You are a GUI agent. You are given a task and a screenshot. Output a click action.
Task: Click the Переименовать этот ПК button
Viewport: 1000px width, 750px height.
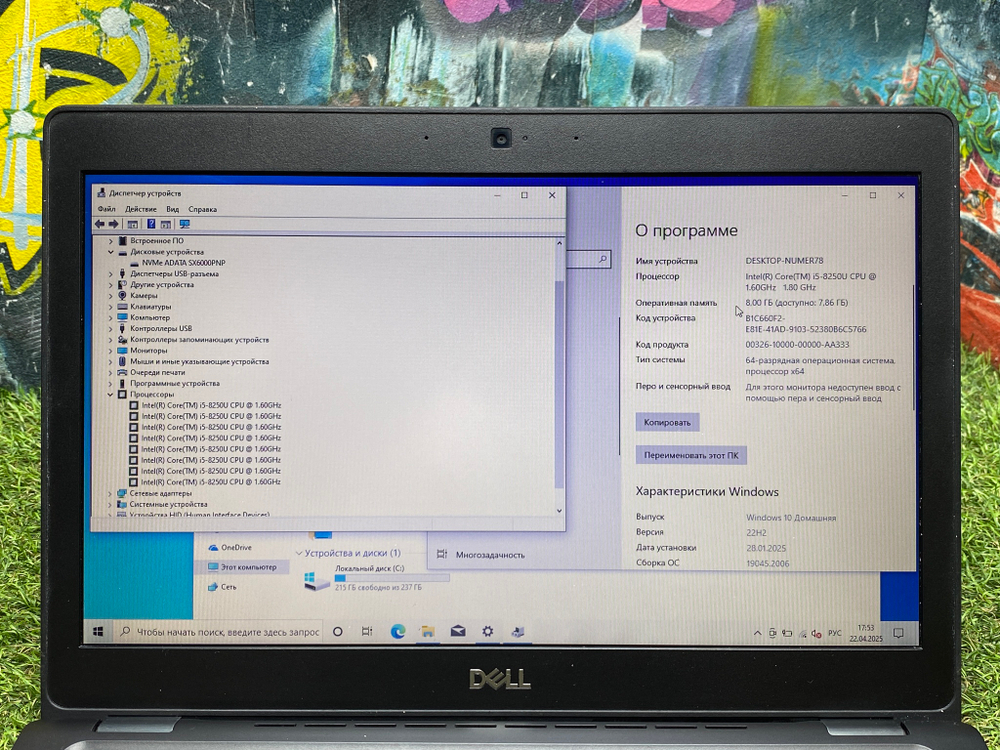691,455
